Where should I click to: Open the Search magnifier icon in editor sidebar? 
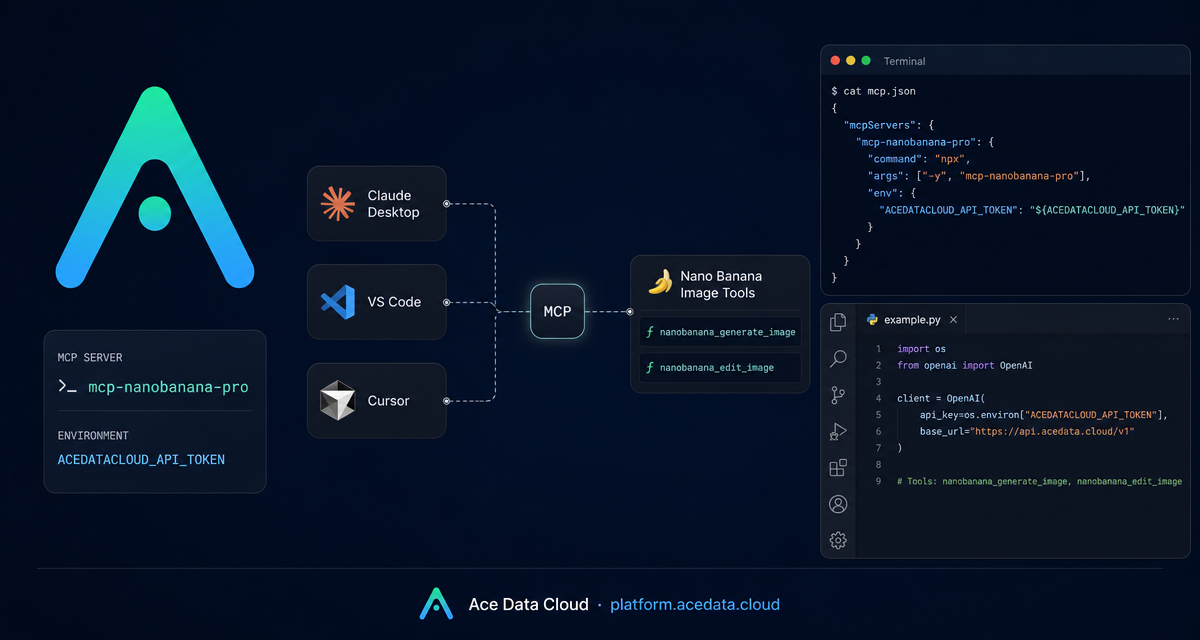click(838, 358)
